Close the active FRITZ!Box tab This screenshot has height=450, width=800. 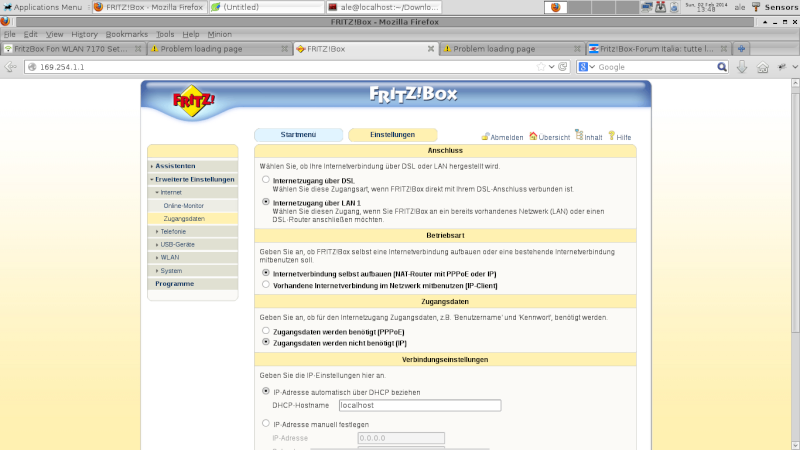pyautogui.click(x=431, y=48)
